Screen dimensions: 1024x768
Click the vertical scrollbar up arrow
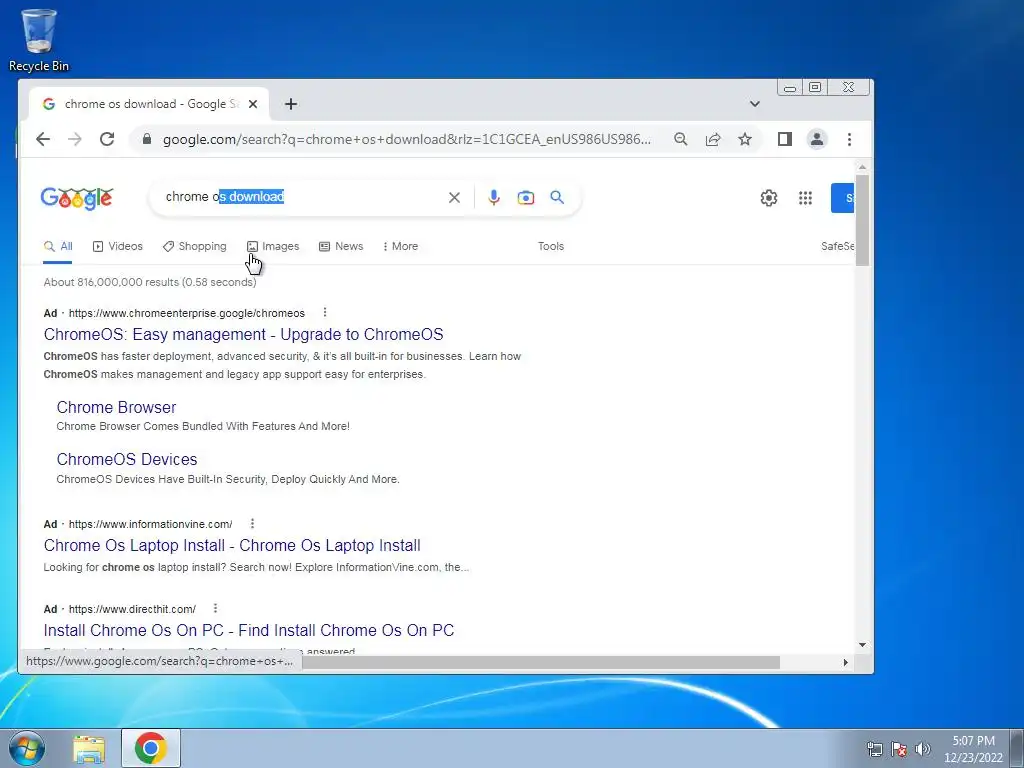(862, 167)
